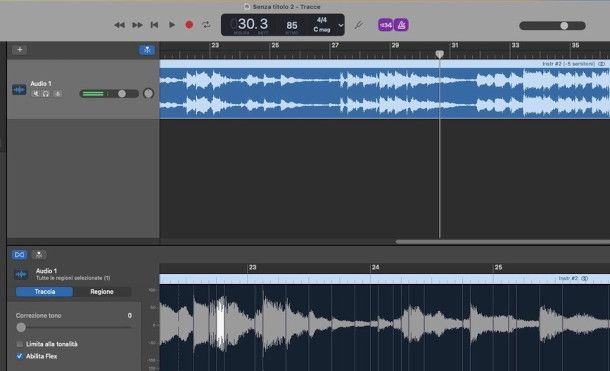Fast forward the project
The width and height of the screenshot is (610, 371).
(137, 25)
